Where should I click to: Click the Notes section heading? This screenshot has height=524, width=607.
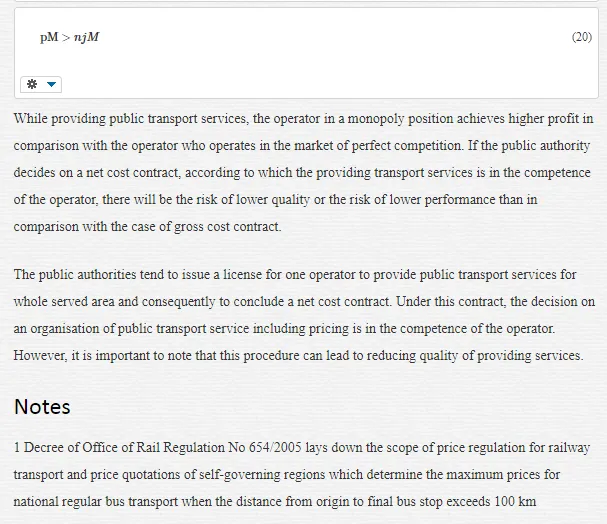[x=42, y=407]
